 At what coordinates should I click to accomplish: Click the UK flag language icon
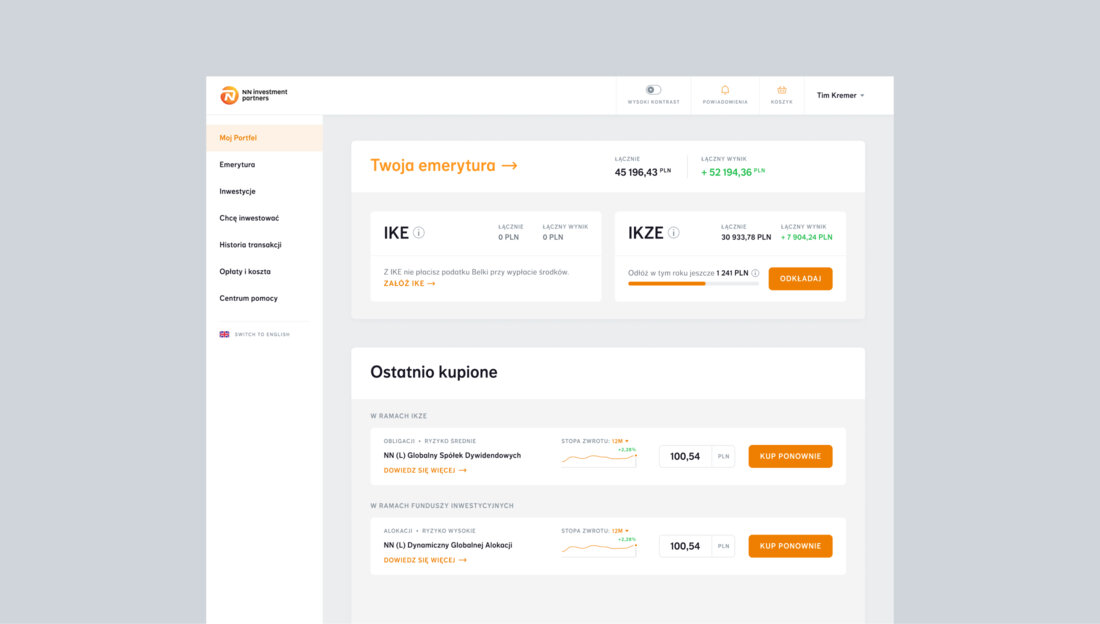coord(225,334)
